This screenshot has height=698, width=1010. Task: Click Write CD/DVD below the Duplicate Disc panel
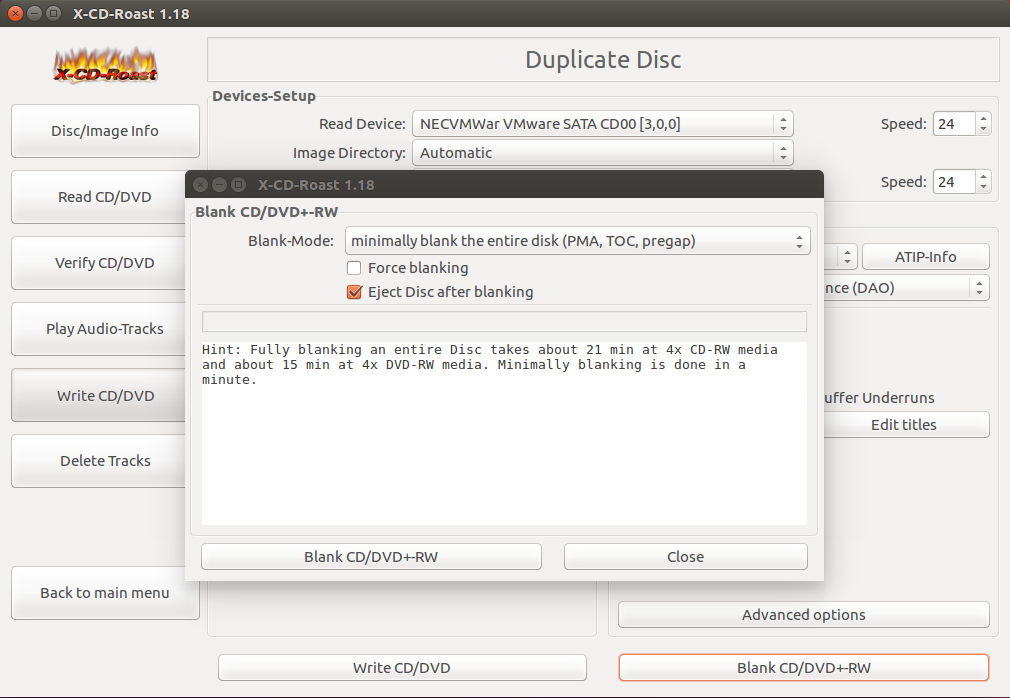[x=402, y=668]
